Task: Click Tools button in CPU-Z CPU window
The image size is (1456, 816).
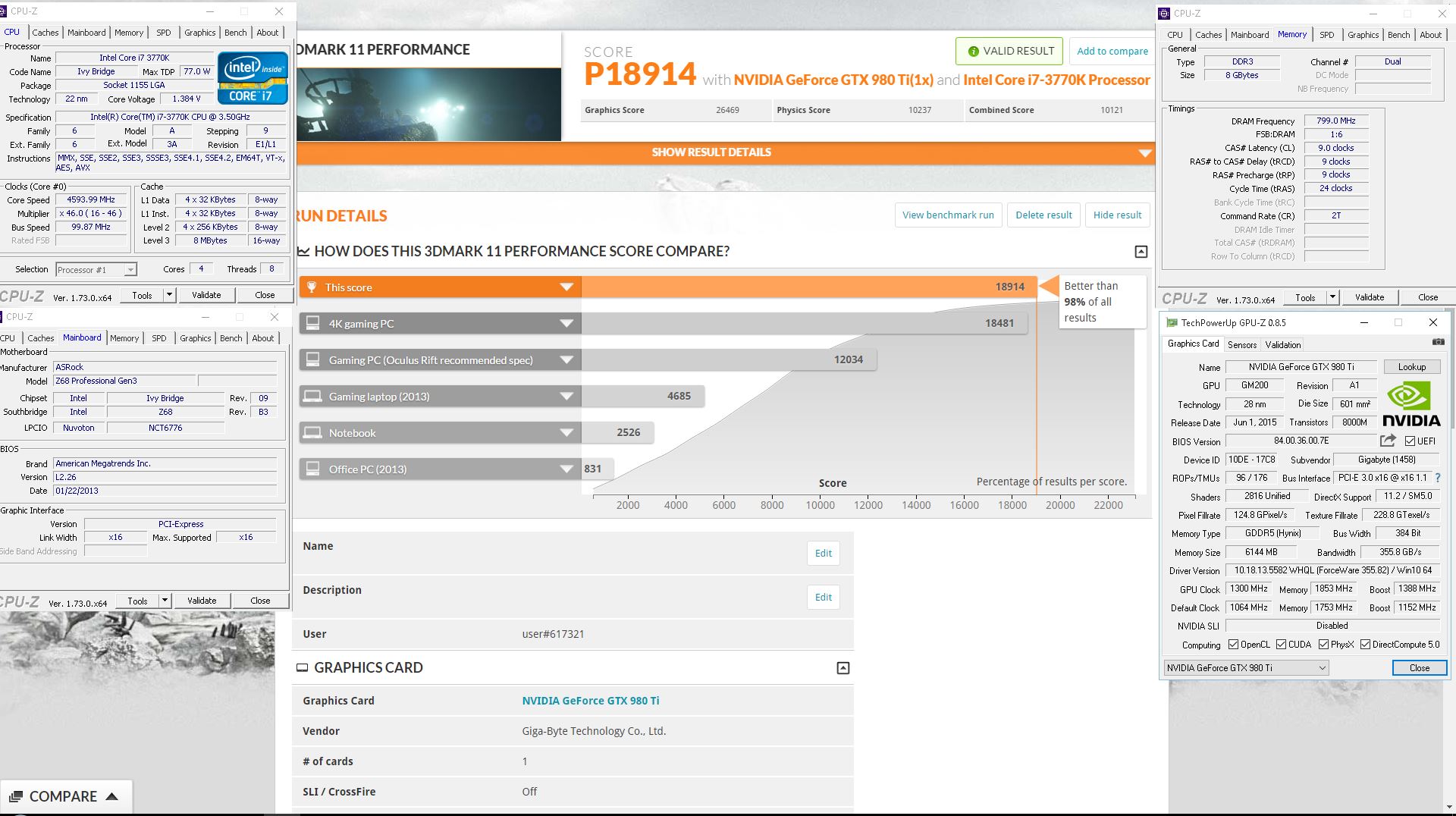Action: 142,295
